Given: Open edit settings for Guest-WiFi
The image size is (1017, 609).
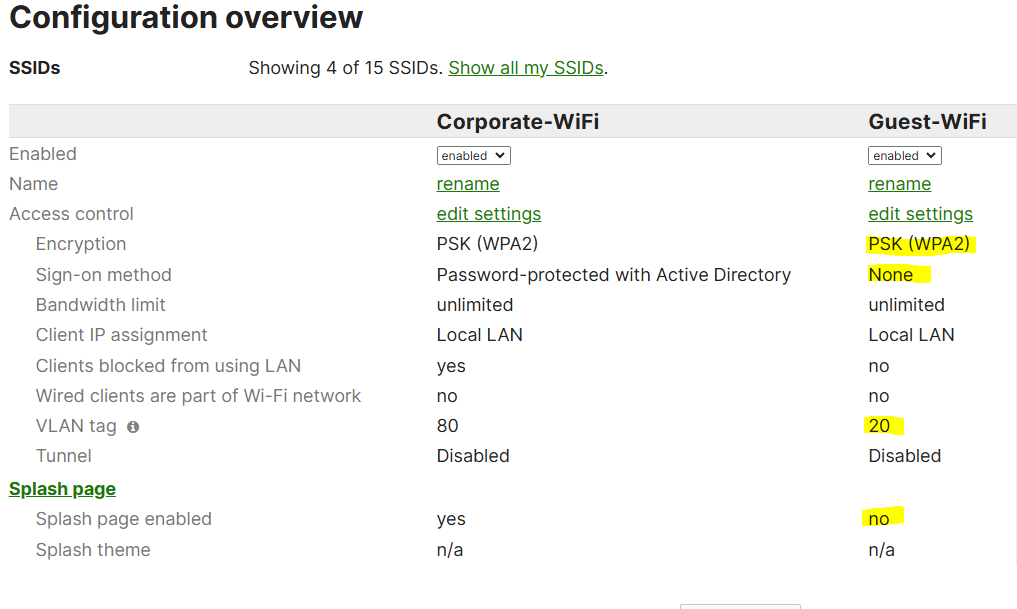Looking at the screenshot, I should tap(920, 214).
